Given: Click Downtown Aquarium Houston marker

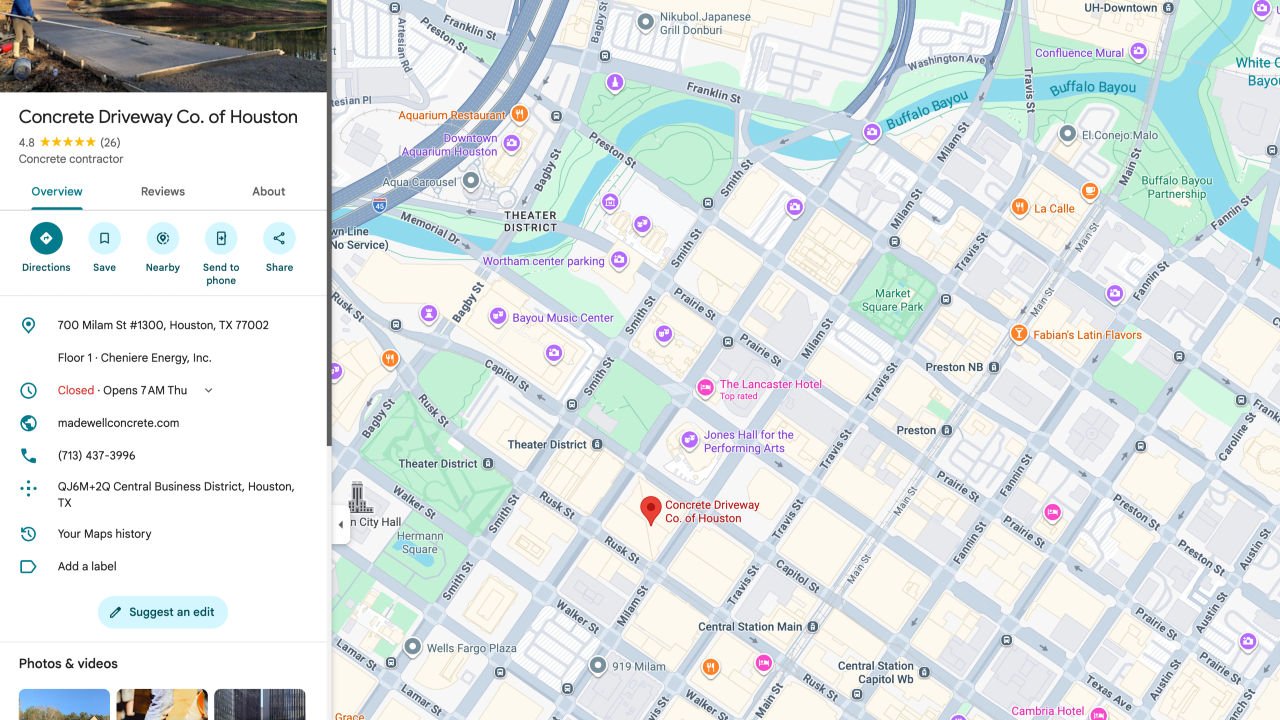Looking at the screenshot, I should 512,144.
